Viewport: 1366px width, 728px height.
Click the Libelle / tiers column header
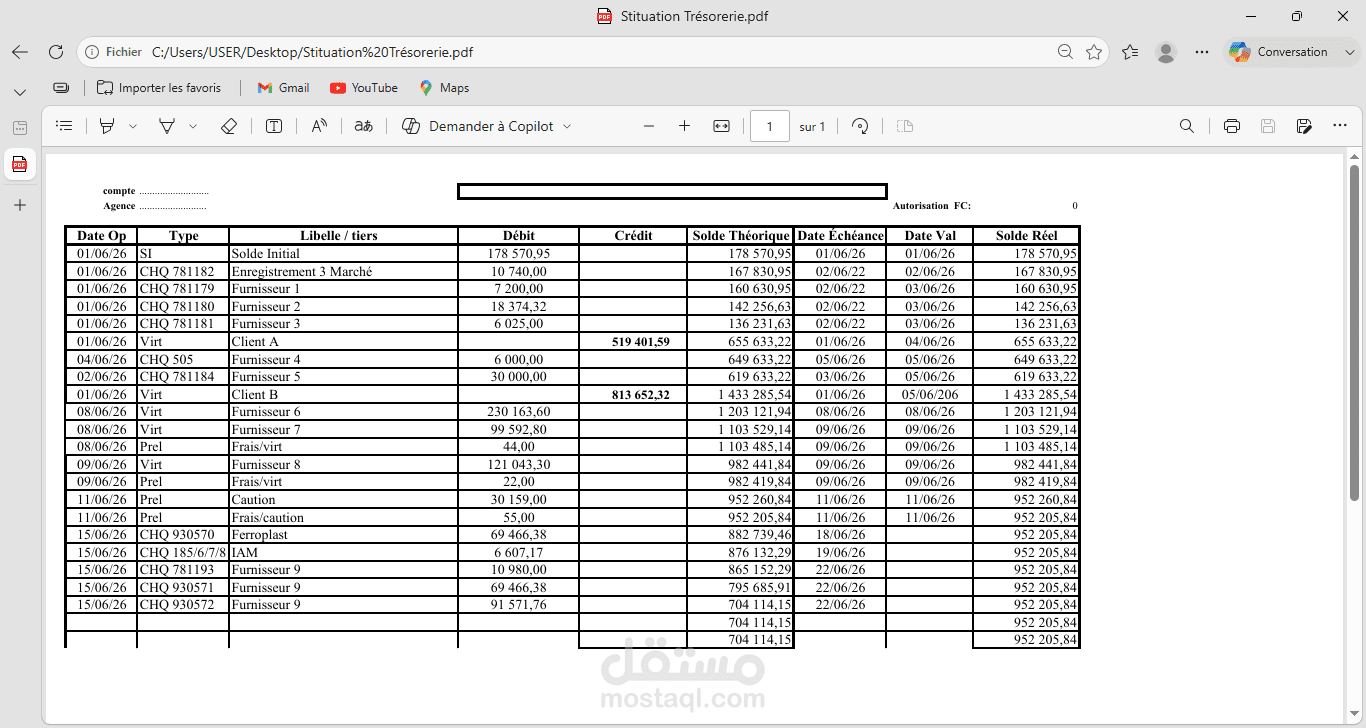coord(343,236)
